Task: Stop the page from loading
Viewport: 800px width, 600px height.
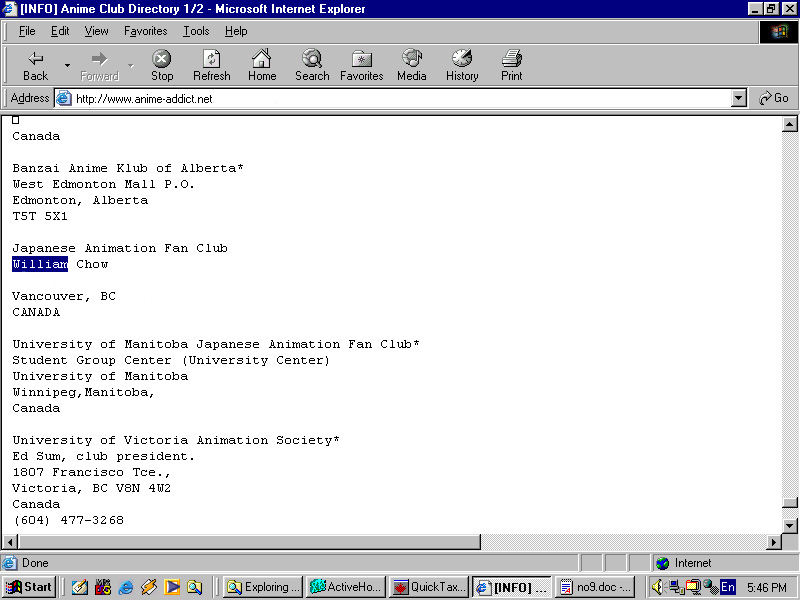Action: [162, 66]
